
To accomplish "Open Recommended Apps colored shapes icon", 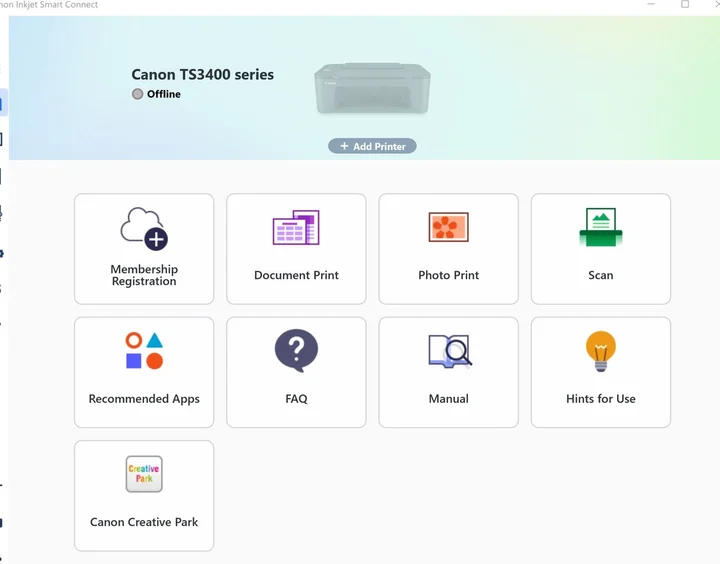I will pyautogui.click(x=144, y=351).
